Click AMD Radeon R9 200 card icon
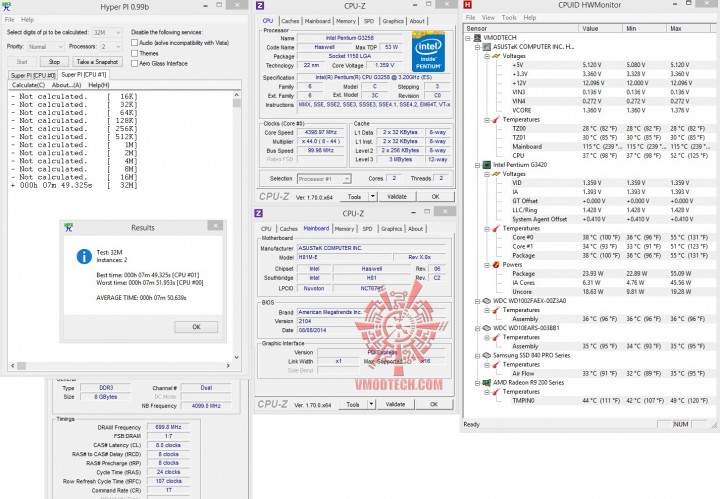Viewport: 720px width, 499px height. 487,383
